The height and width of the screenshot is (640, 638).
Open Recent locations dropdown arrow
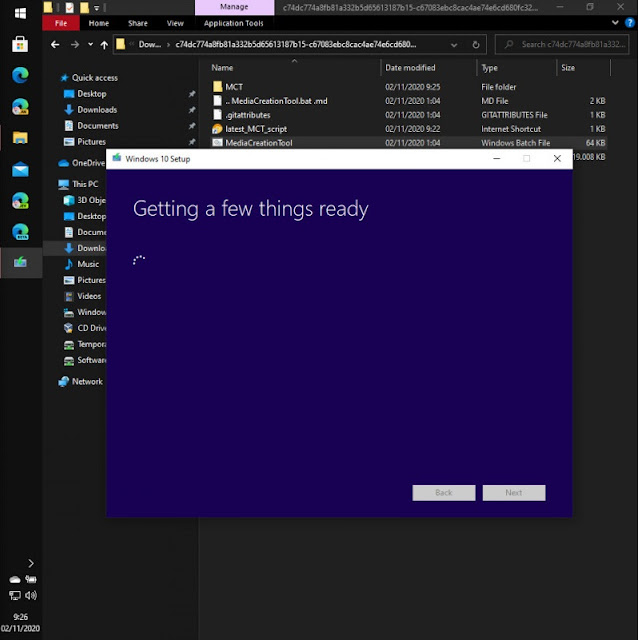90,44
